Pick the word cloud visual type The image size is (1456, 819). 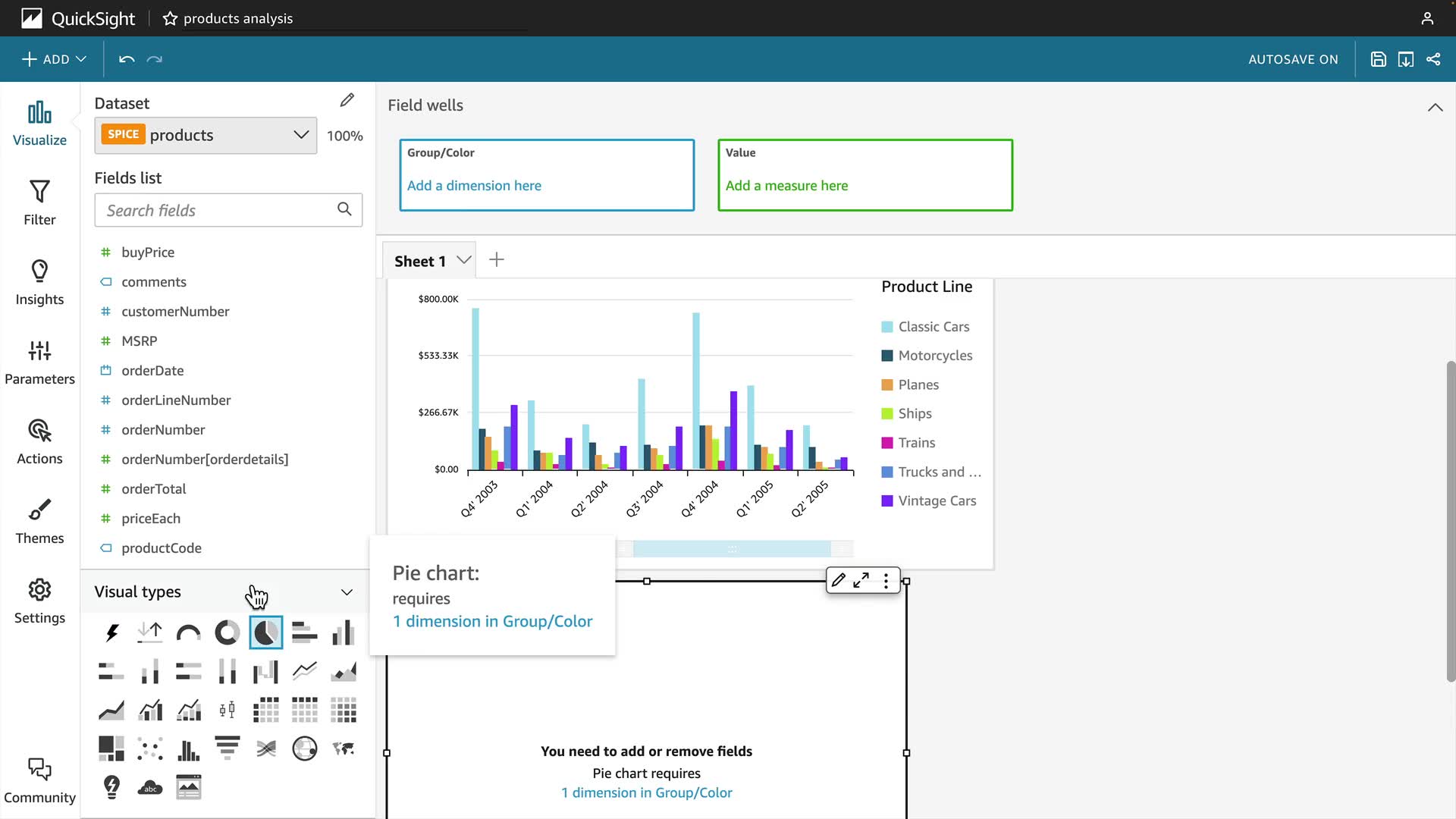[150, 787]
